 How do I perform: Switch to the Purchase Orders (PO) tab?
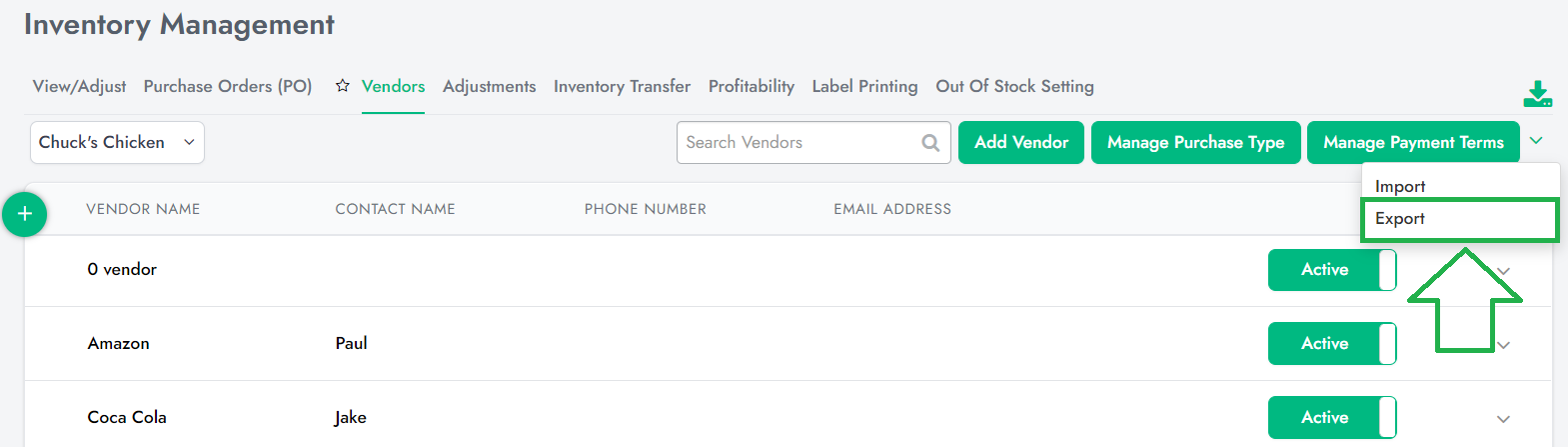(228, 86)
